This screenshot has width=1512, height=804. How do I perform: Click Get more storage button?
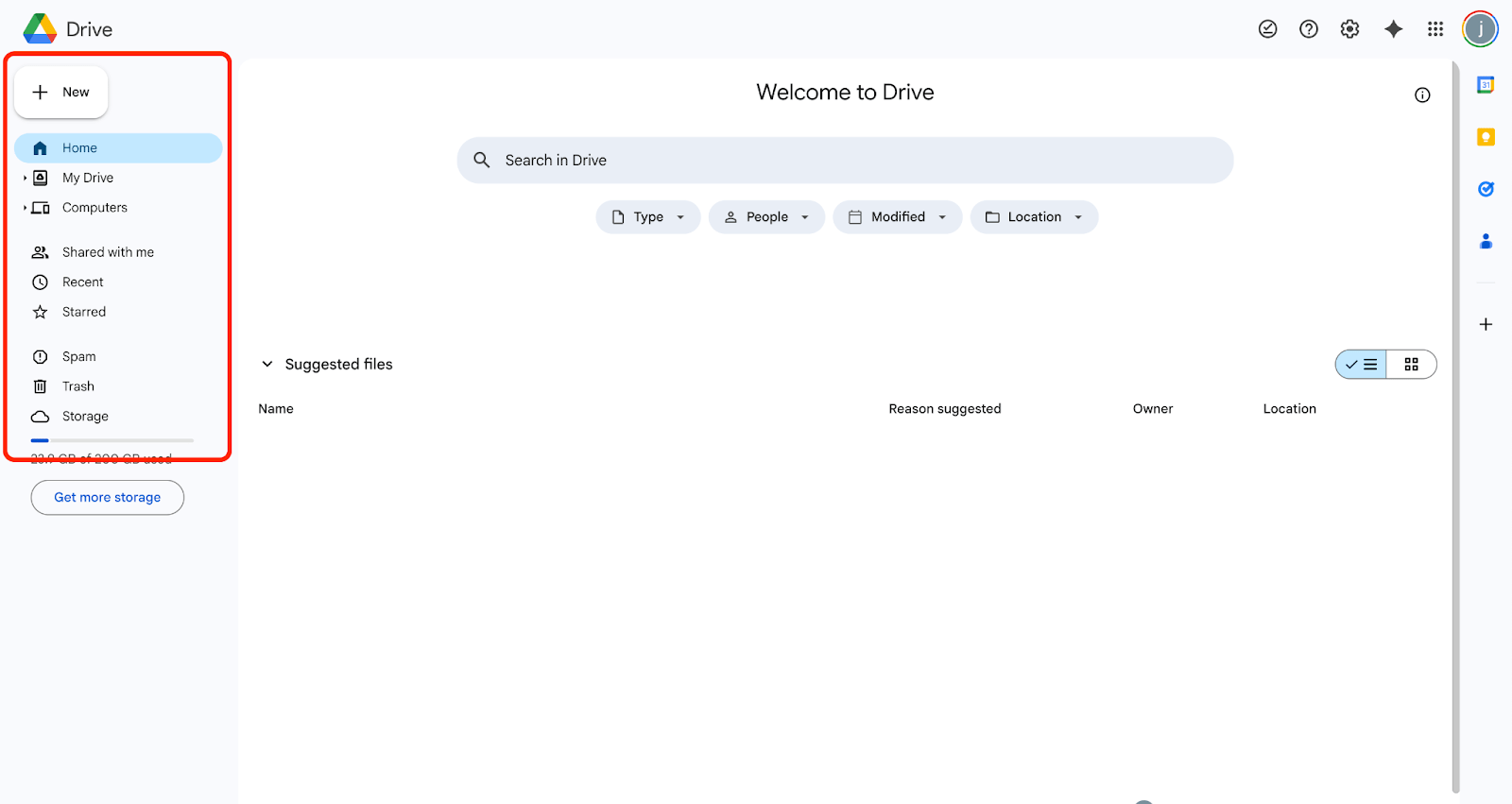108,497
